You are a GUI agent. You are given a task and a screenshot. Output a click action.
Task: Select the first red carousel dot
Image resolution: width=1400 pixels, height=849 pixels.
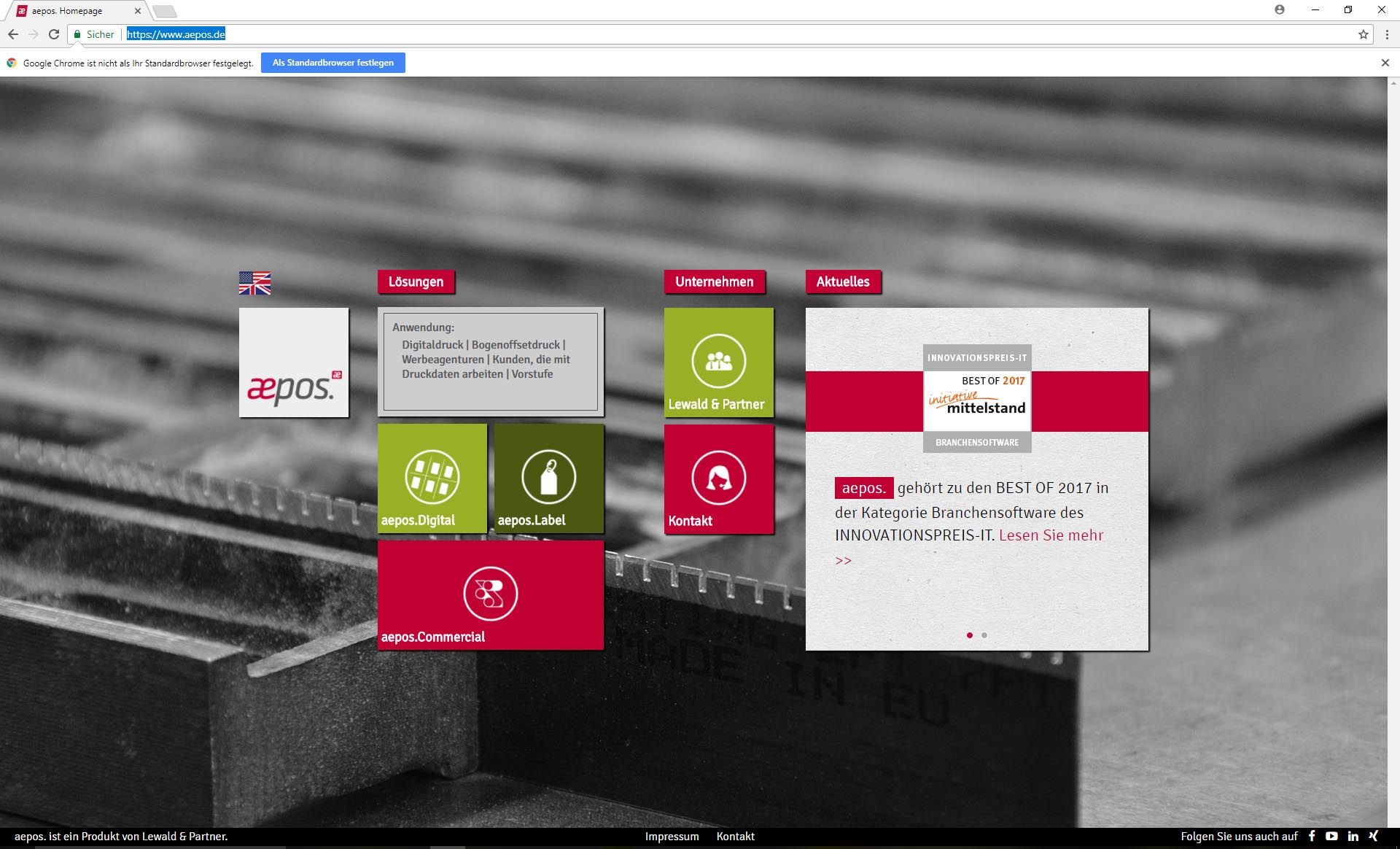tap(969, 635)
